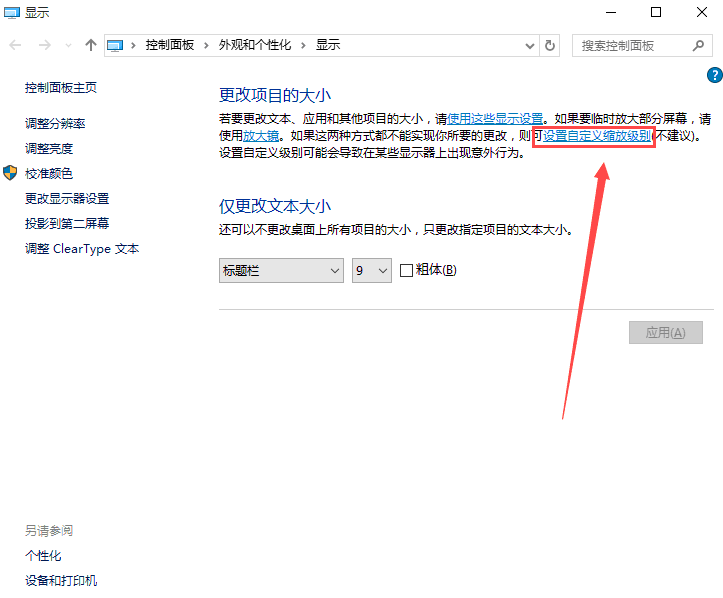
Task: Click the 应用 apply button
Action: (665, 333)
